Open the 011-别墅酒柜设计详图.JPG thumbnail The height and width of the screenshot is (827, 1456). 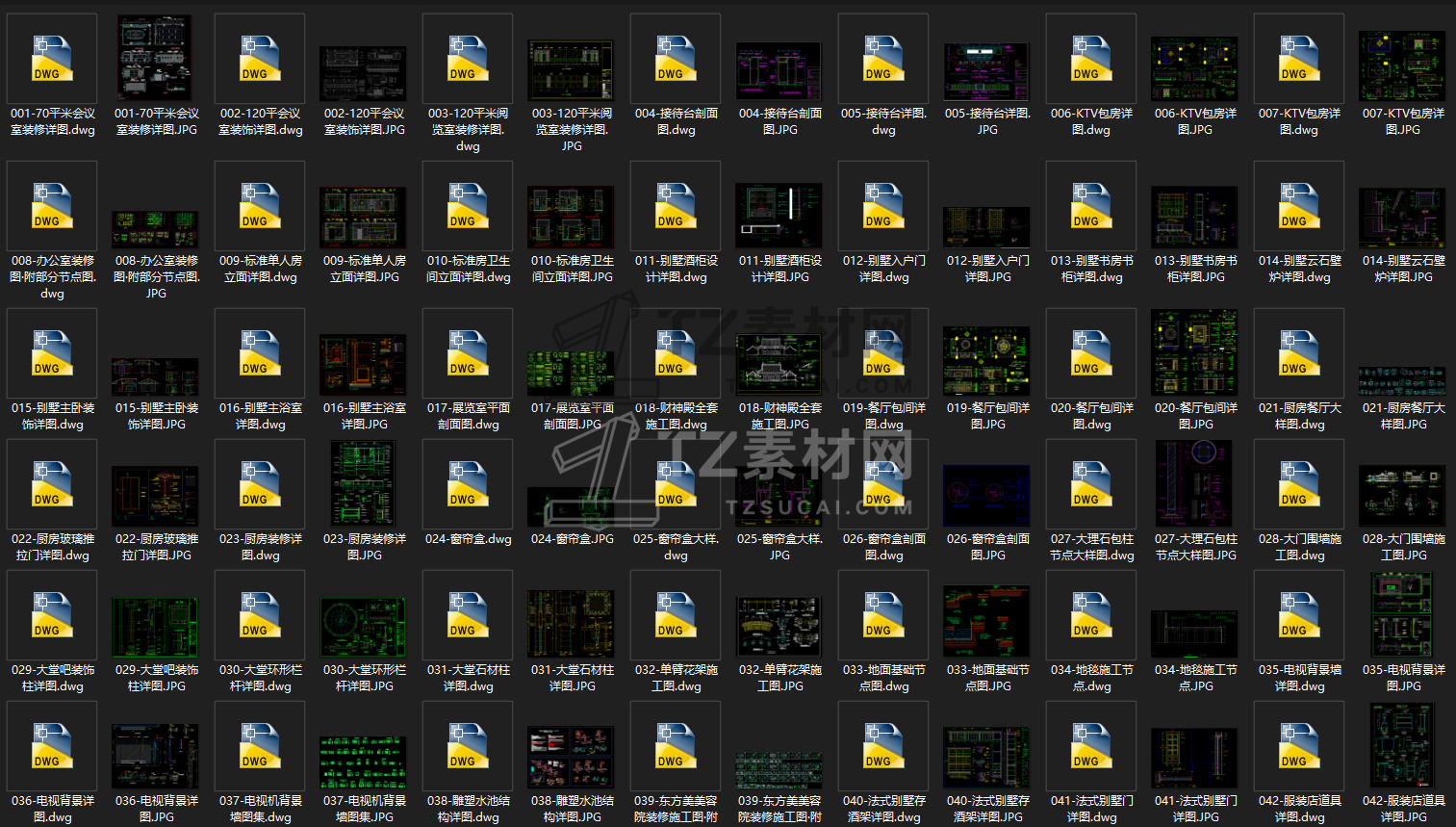click(x=779, y=216)
